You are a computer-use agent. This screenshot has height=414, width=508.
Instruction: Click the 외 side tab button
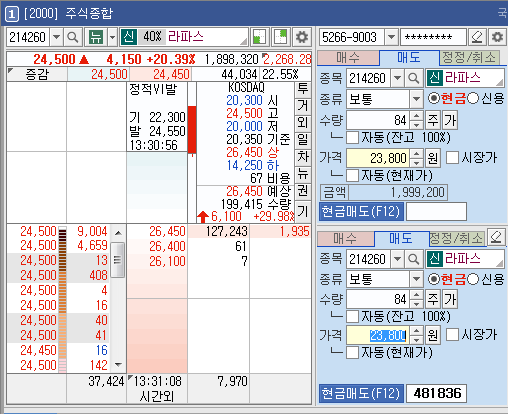click(303, 123)
